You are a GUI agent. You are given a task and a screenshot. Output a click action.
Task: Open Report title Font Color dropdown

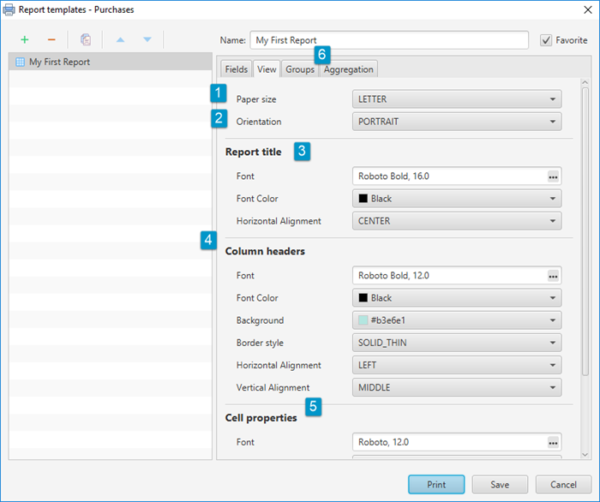457,199
